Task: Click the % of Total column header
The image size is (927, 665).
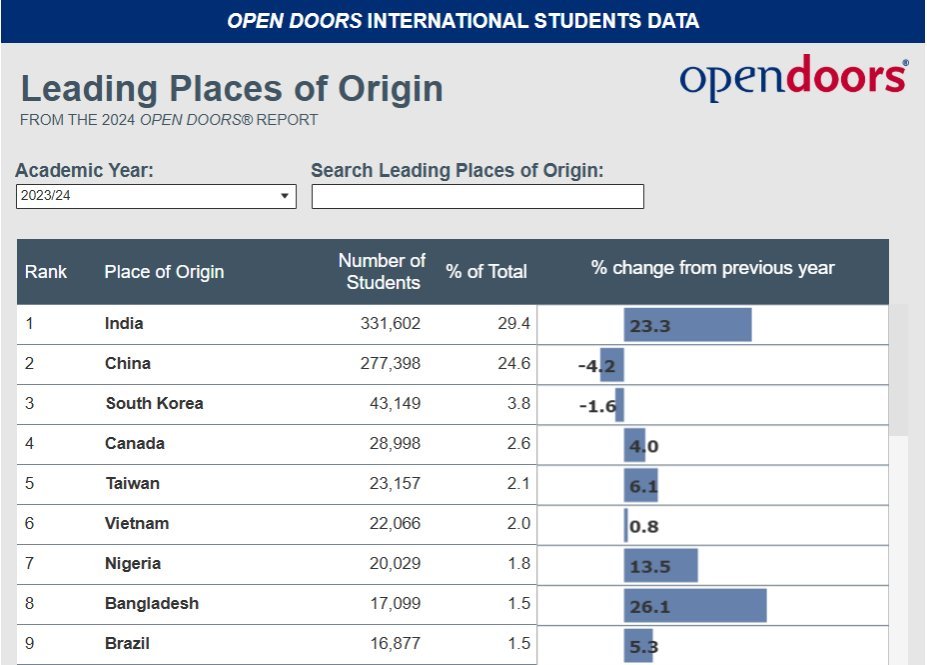Action: [x=486, y=272]
